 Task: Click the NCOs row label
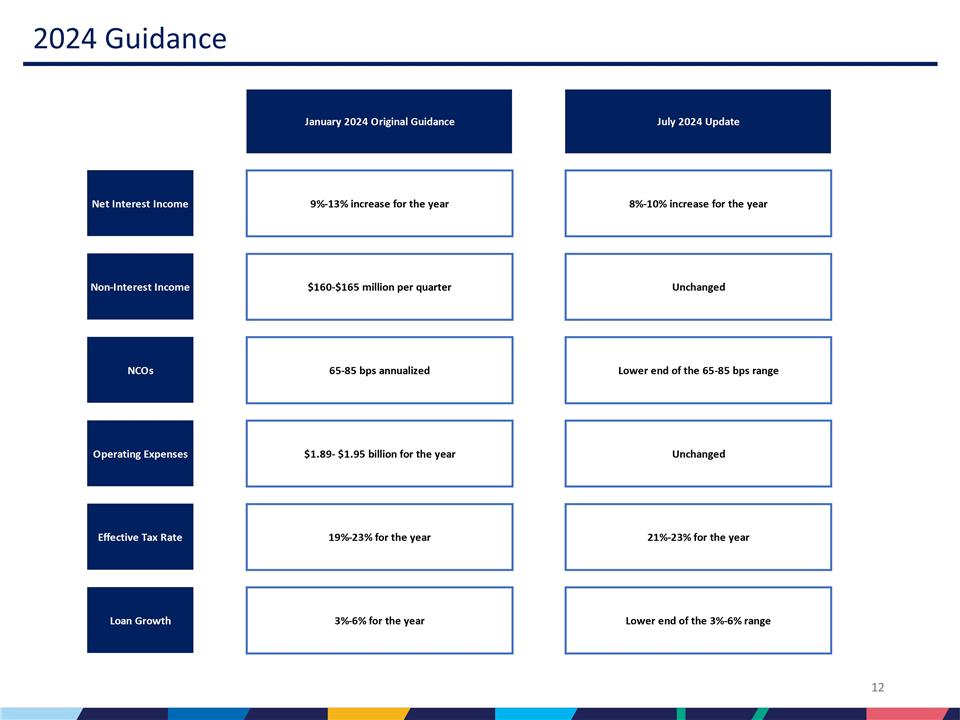[140, 370]
